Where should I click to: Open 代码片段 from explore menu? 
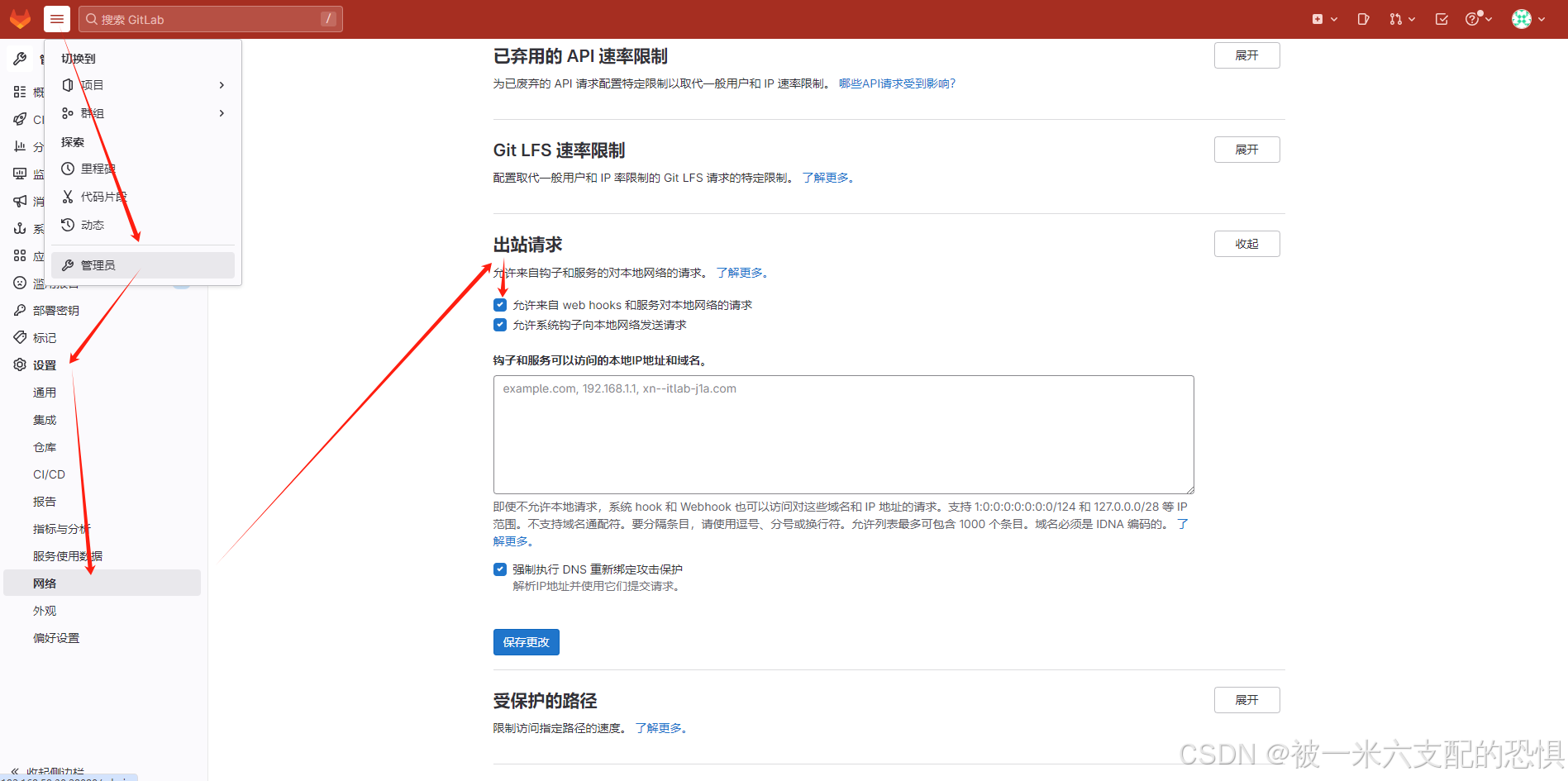(143, 197)
